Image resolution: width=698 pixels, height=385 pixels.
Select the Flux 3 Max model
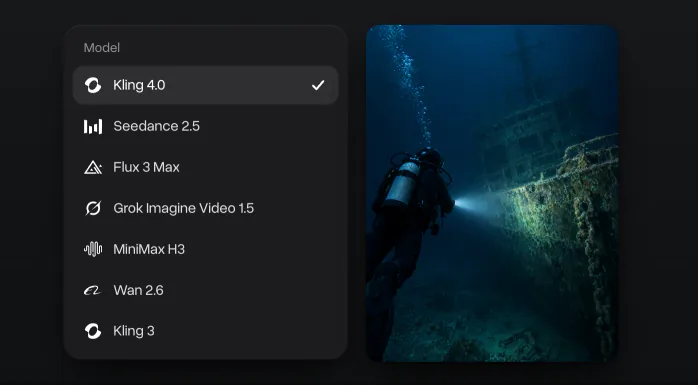(206, 167)
